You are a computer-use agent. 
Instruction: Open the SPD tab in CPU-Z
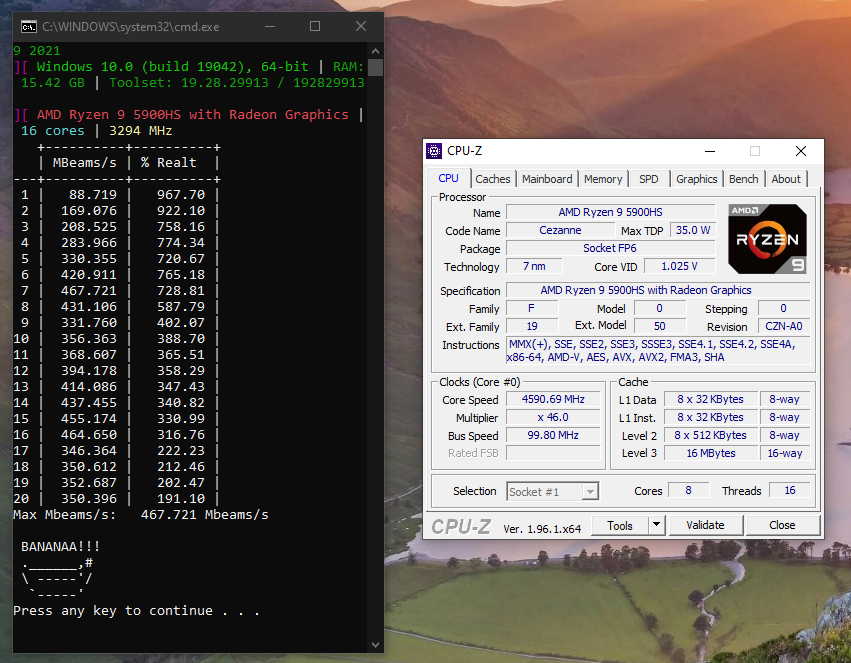pyautogui.click(x=648, y=179)
